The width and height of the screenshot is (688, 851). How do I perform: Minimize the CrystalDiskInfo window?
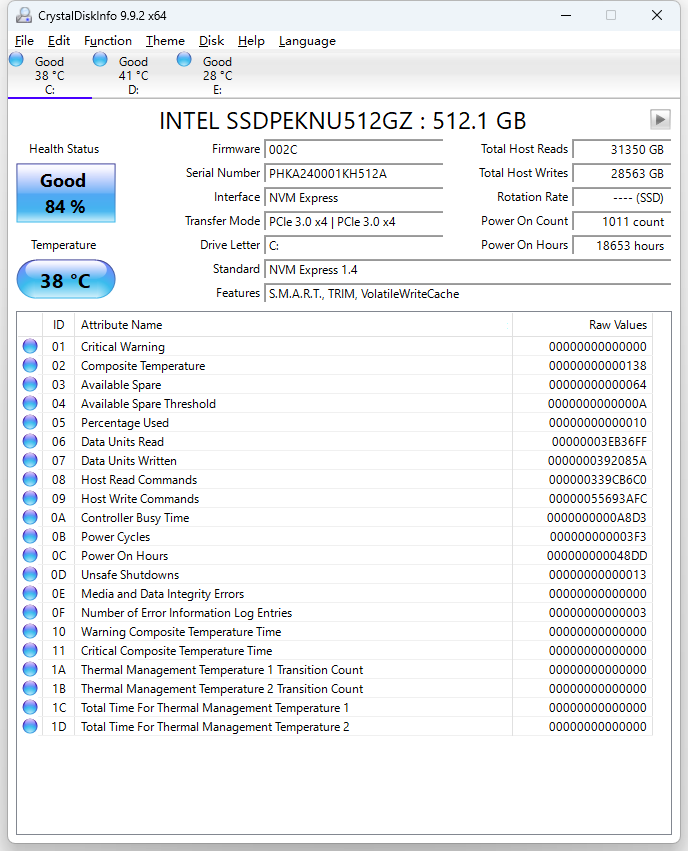[x=566, y=15]
